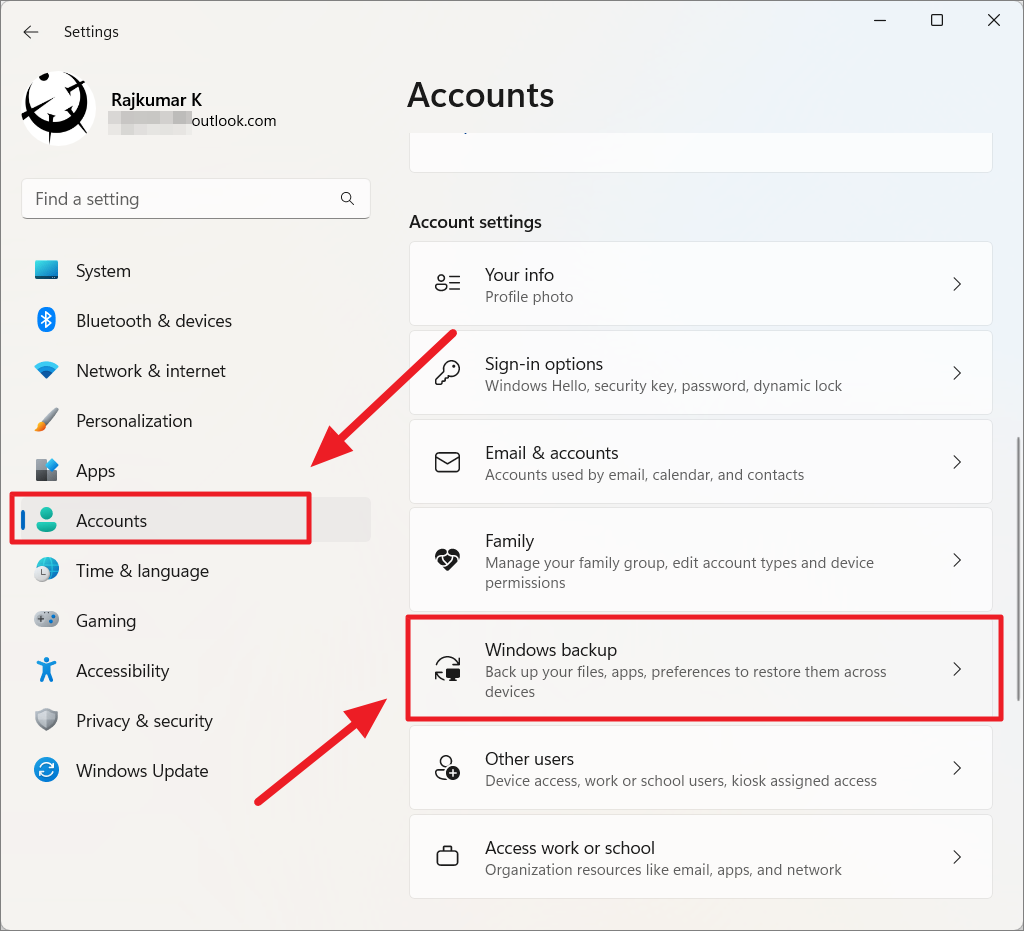Click the vertical scrollbar on right
The height and width of the screenshot is (931, 1024).
point(1018,568)
